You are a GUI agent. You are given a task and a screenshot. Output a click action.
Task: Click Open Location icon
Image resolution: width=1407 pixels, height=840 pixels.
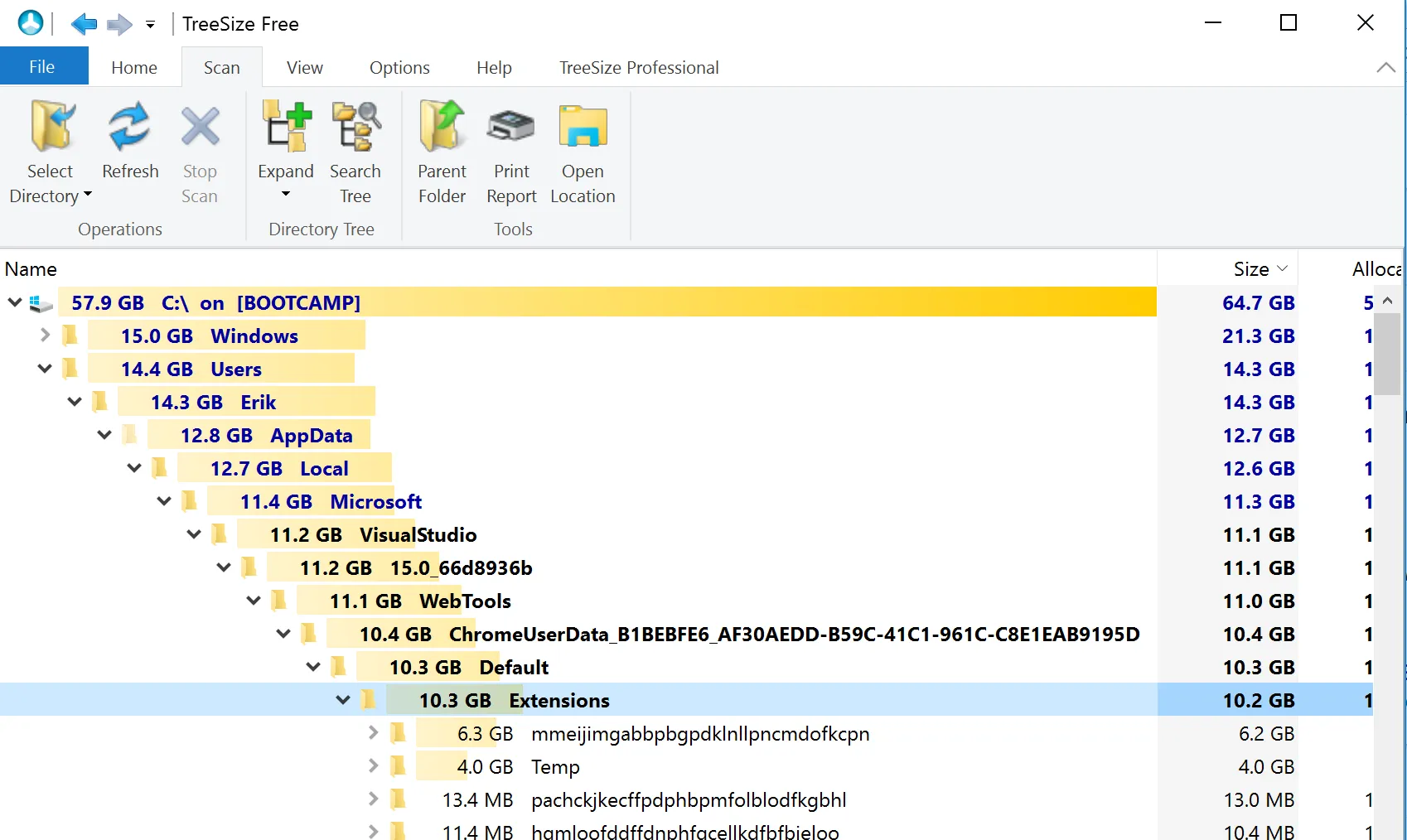coord(583,126)
